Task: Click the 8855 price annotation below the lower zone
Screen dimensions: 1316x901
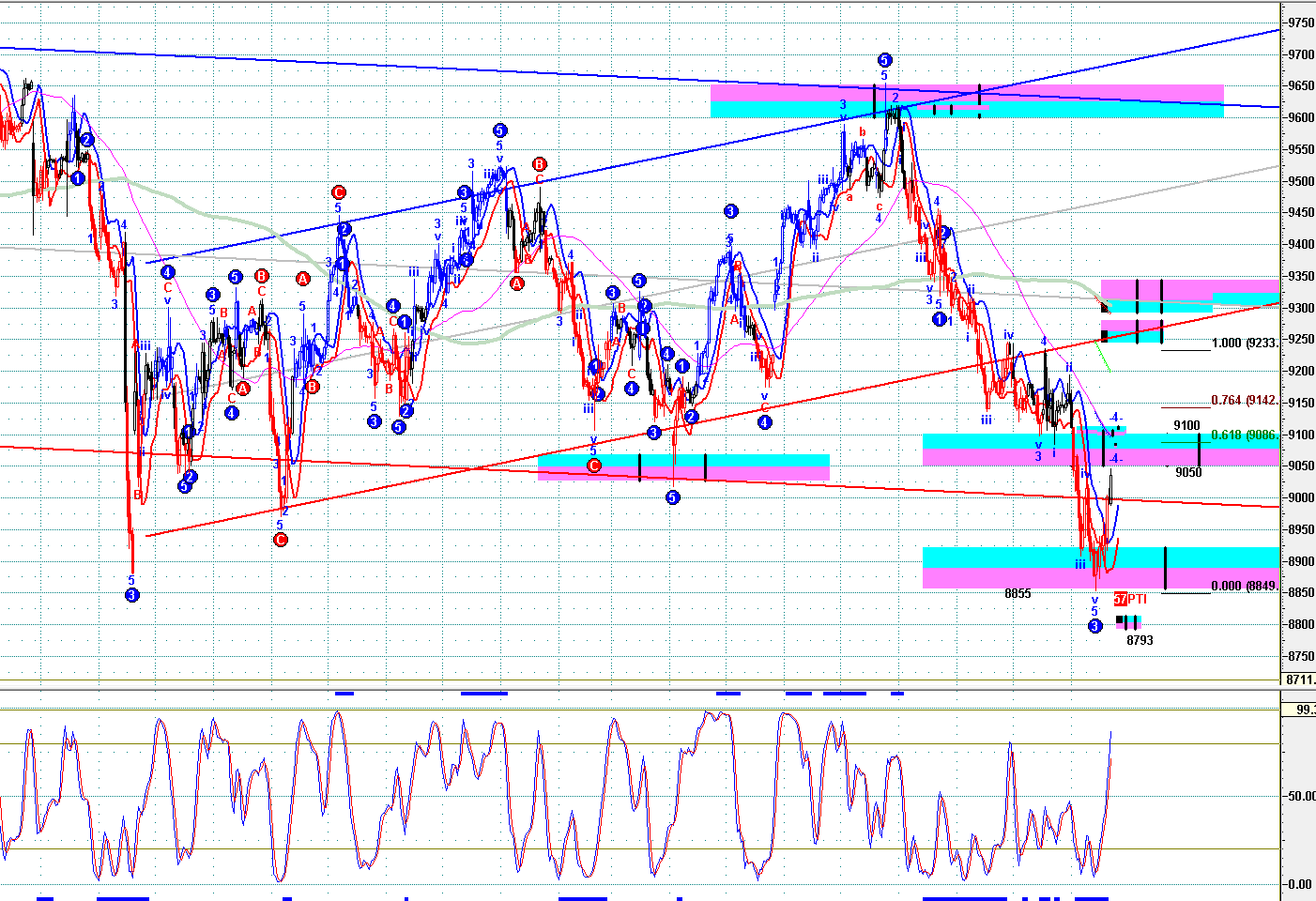Action: tap(1018, 593)
